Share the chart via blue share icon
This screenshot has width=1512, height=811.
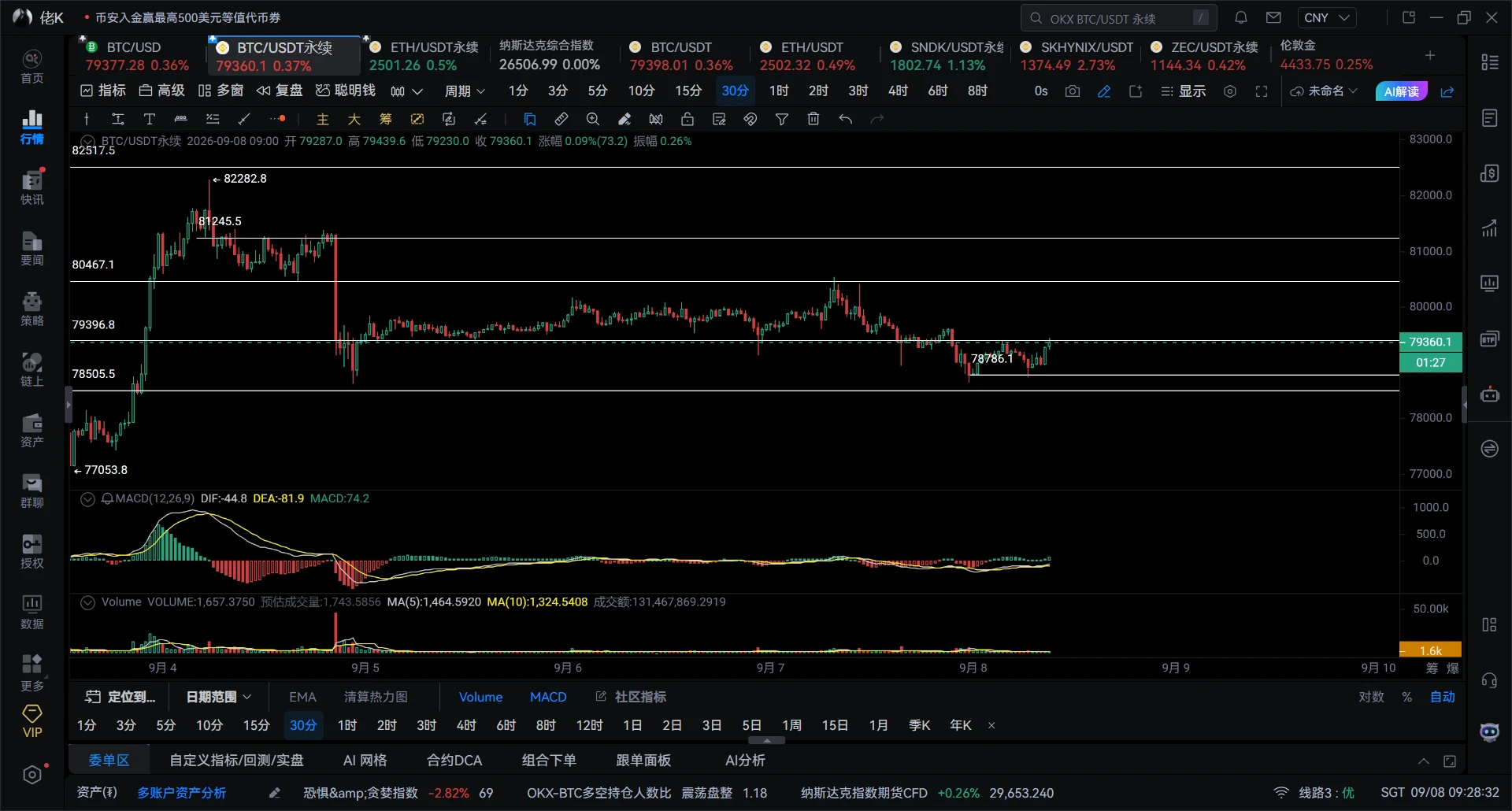click(x=1447, y=92)
